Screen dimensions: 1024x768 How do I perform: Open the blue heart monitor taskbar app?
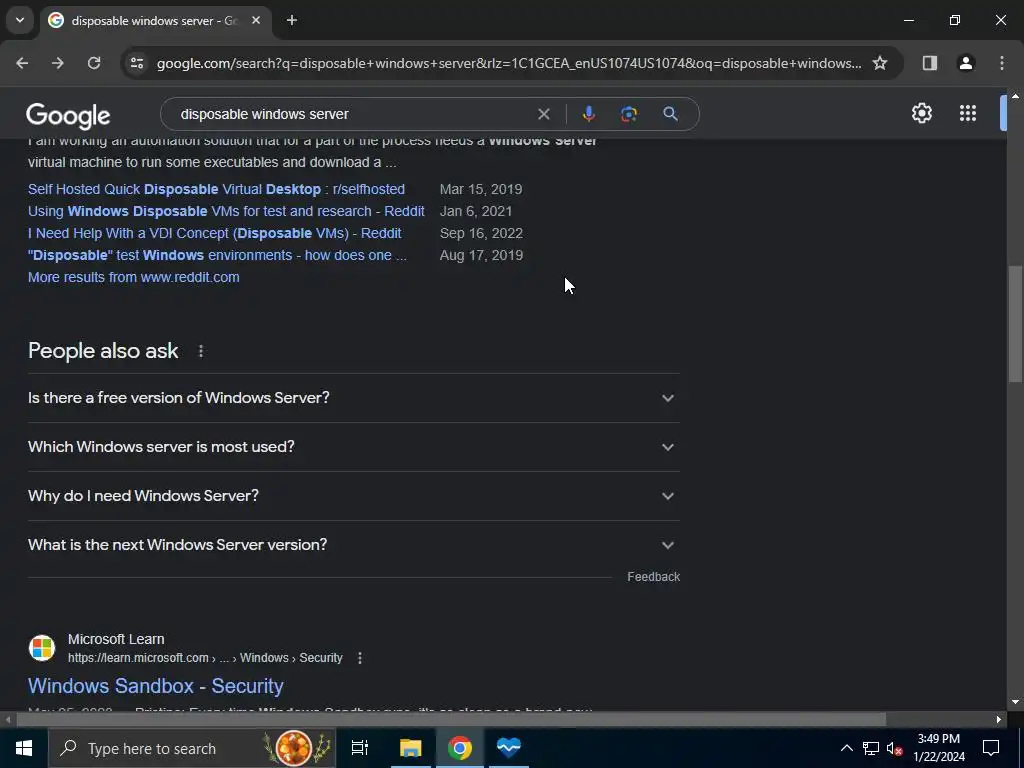point(509,748)
